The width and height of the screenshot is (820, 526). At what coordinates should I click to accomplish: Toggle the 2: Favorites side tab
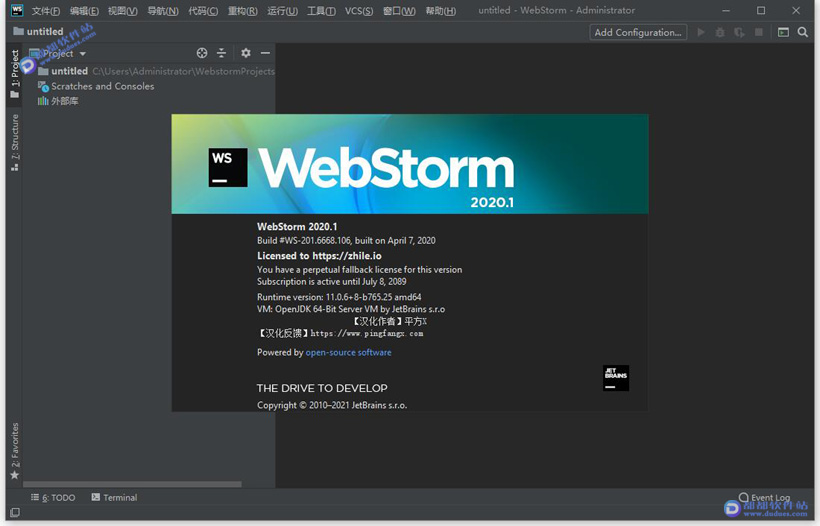(15, 451)
